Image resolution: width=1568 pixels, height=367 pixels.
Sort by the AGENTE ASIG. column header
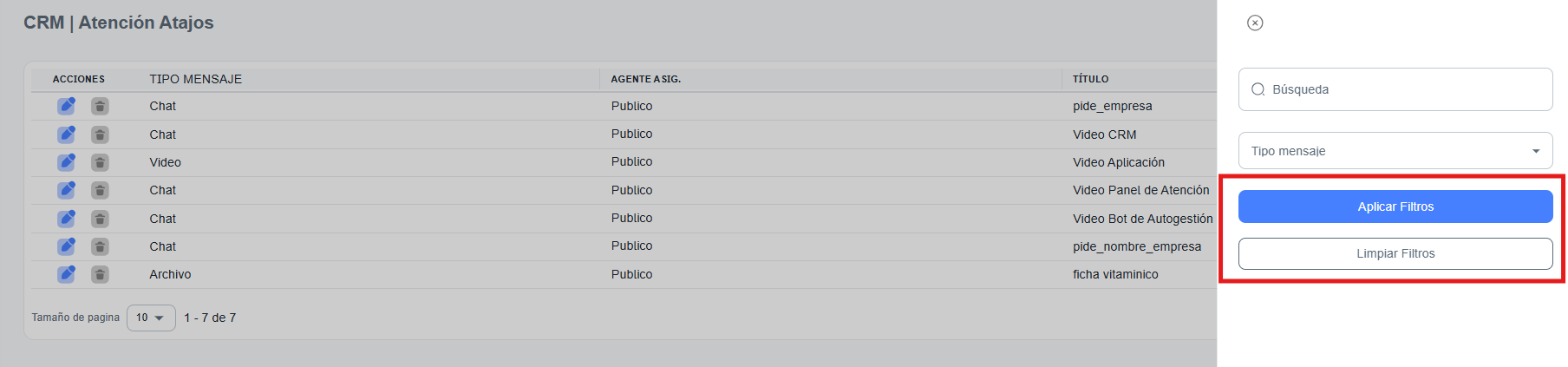coord(645,79)
